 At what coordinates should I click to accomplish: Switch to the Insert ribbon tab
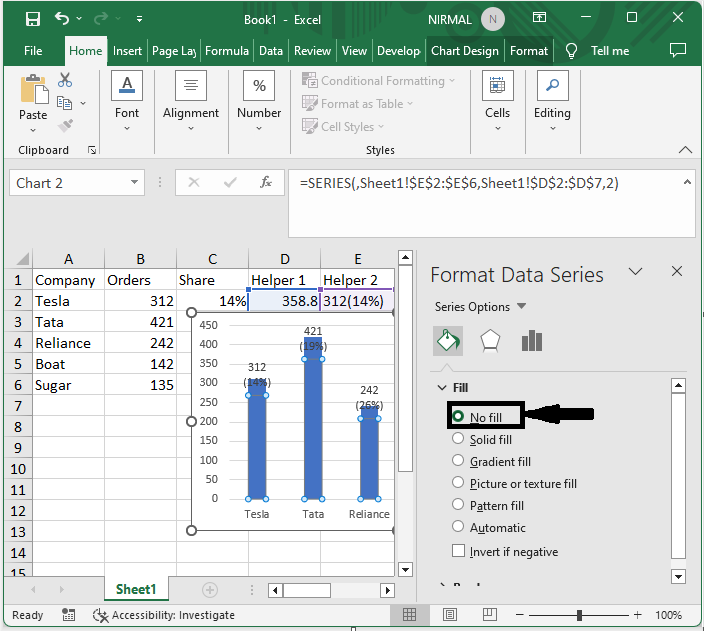click(x=127, y=51)
